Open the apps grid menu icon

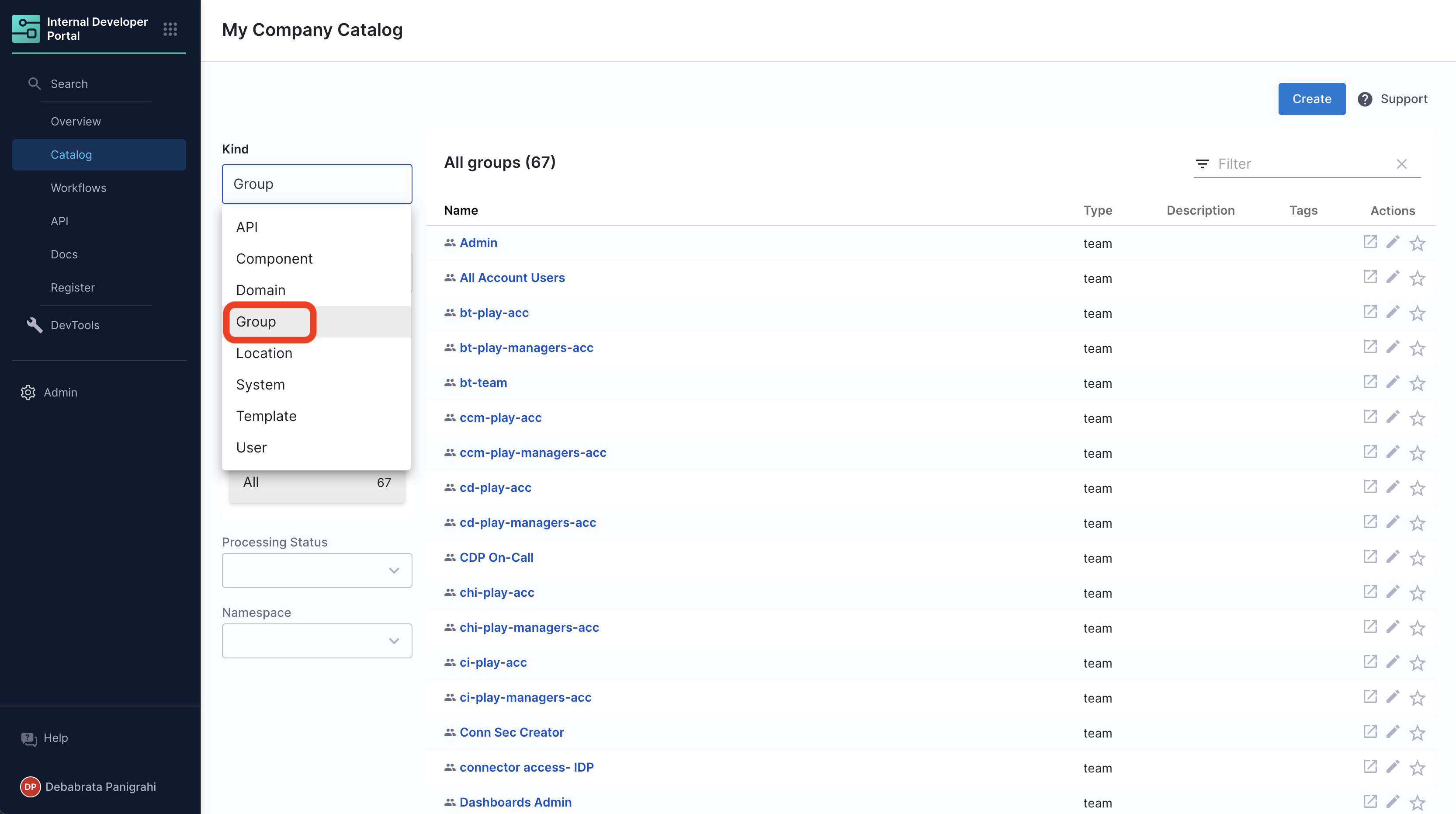170,29
